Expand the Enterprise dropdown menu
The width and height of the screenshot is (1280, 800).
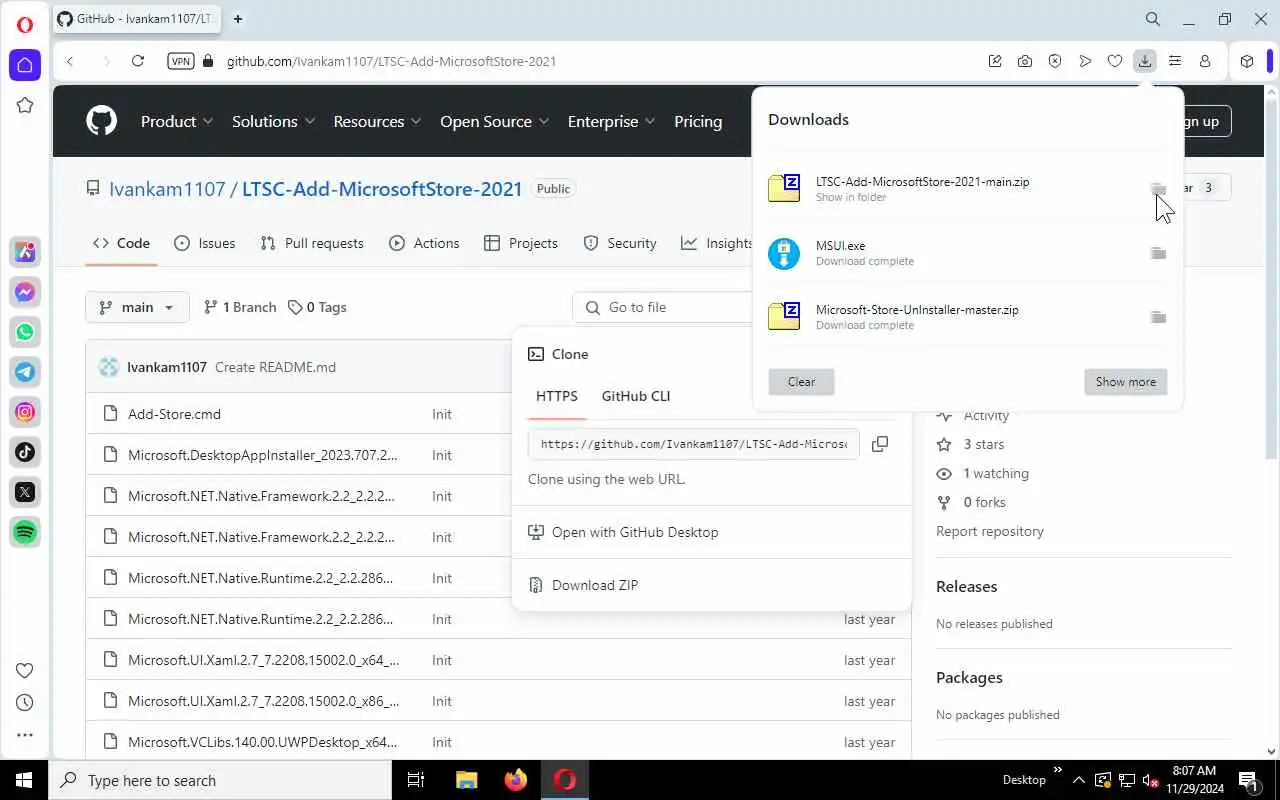pyautogui.click(x=611, y=121)
